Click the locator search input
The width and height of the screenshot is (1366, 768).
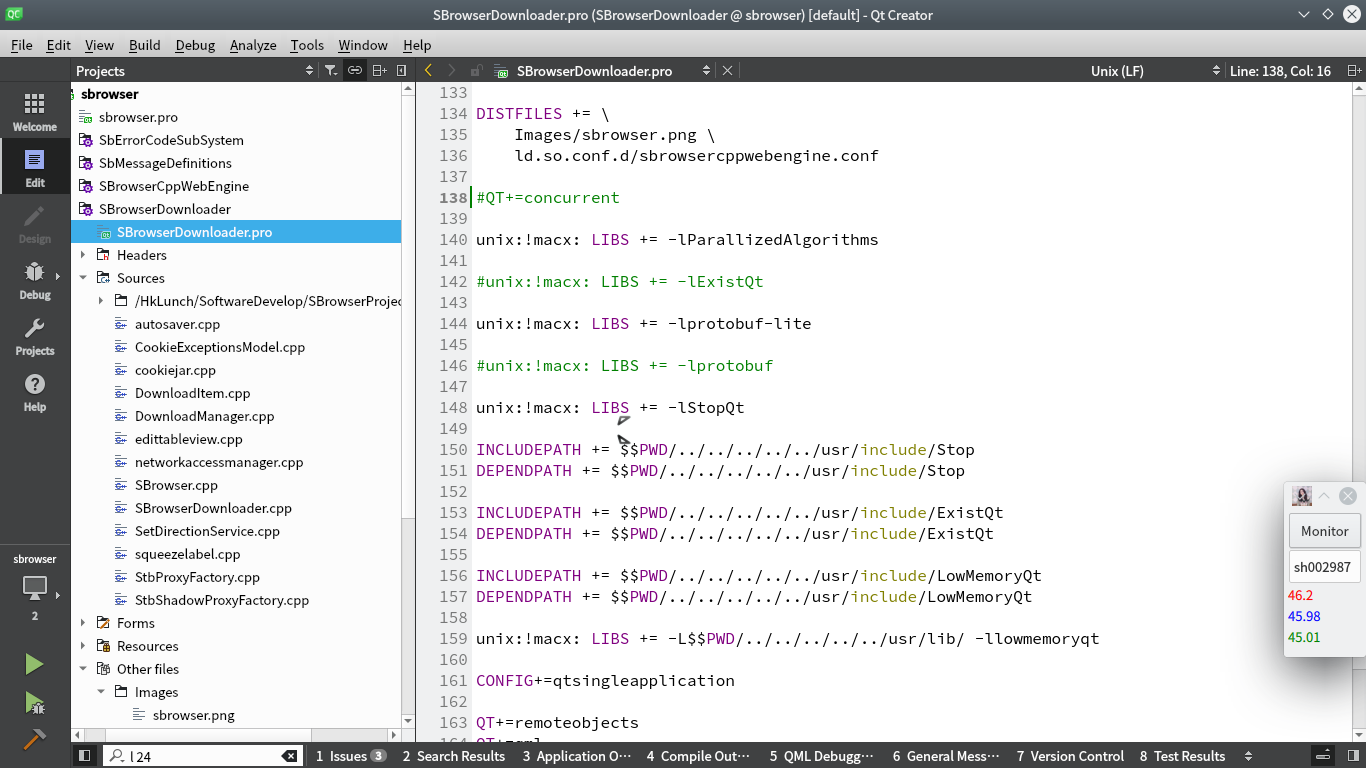click(203, 757)
